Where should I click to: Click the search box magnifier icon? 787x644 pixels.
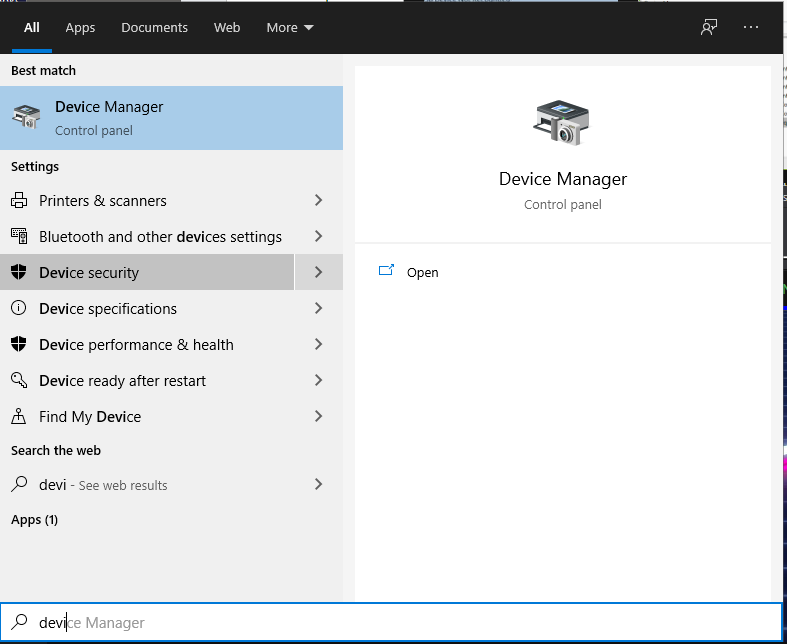19,622
